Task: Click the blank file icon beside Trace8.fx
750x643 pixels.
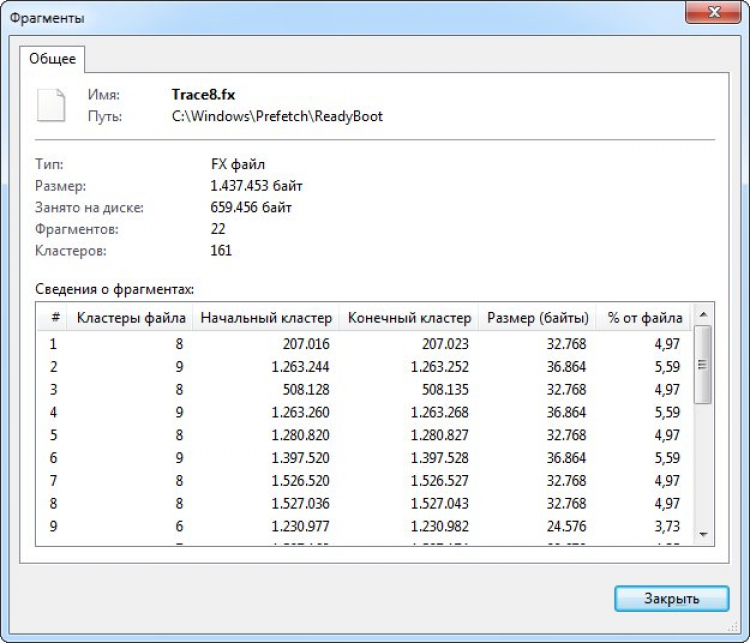Action: tap(51, 105)
